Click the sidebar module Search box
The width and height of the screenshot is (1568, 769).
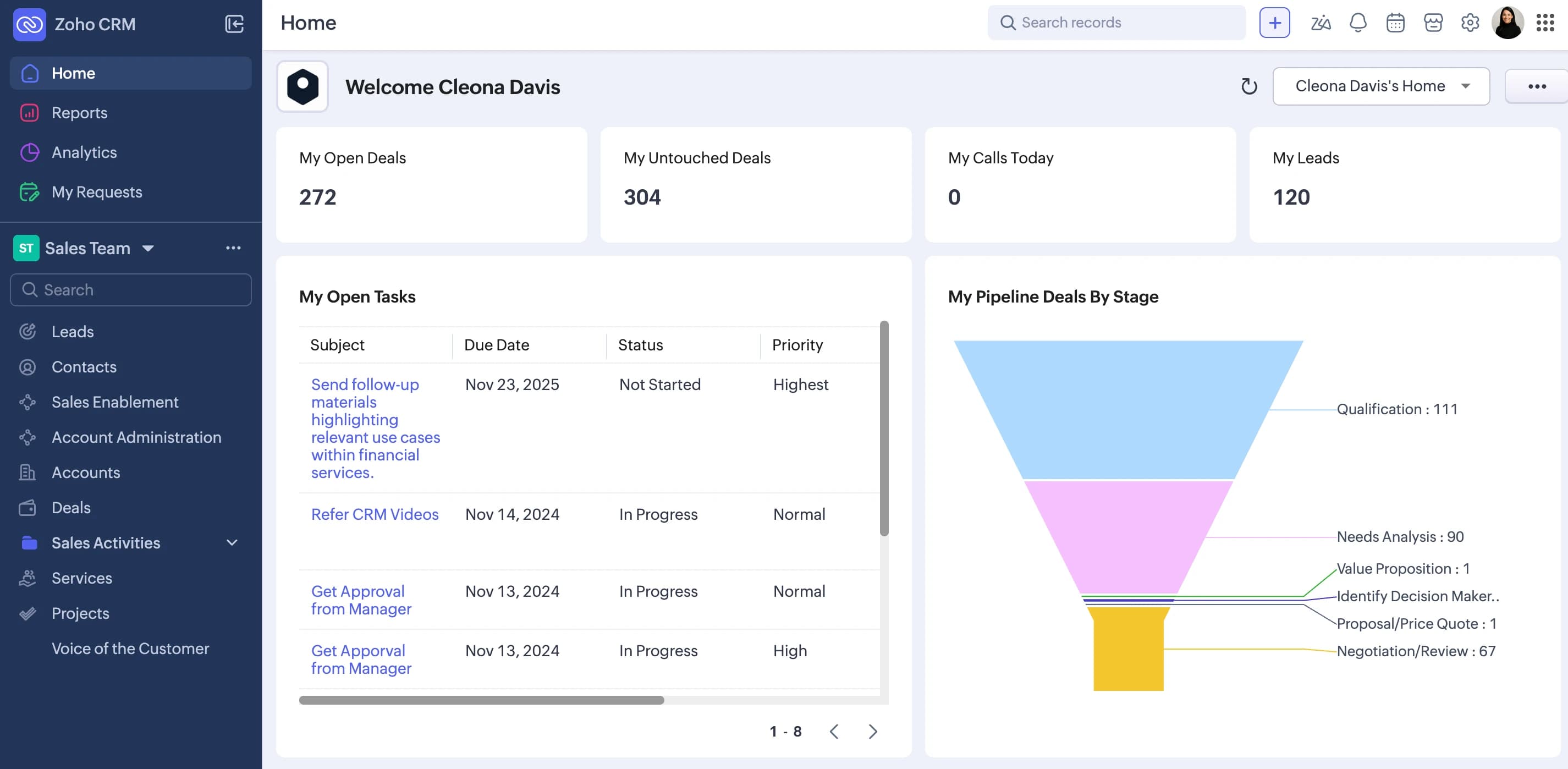click(130, 290)
